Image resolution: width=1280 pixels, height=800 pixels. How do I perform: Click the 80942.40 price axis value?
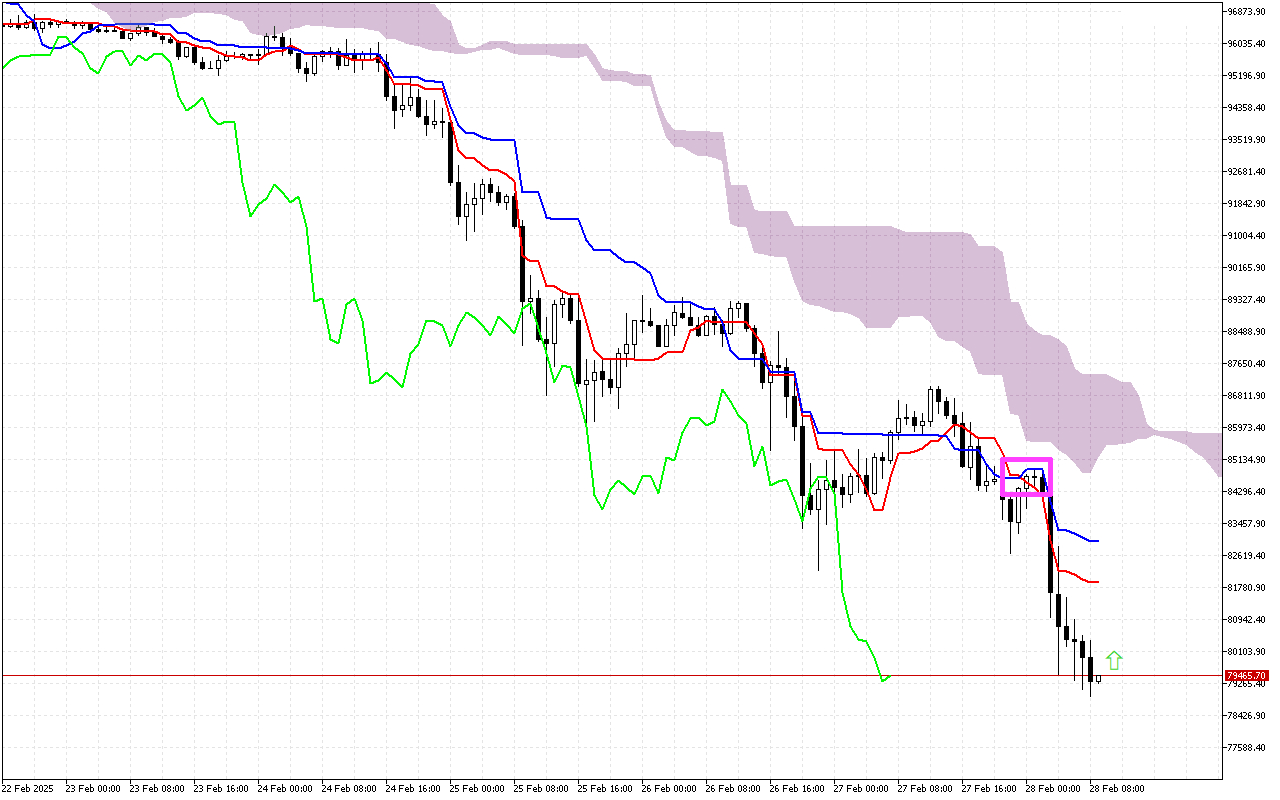pyautogui.click(x=1248, y=620)
